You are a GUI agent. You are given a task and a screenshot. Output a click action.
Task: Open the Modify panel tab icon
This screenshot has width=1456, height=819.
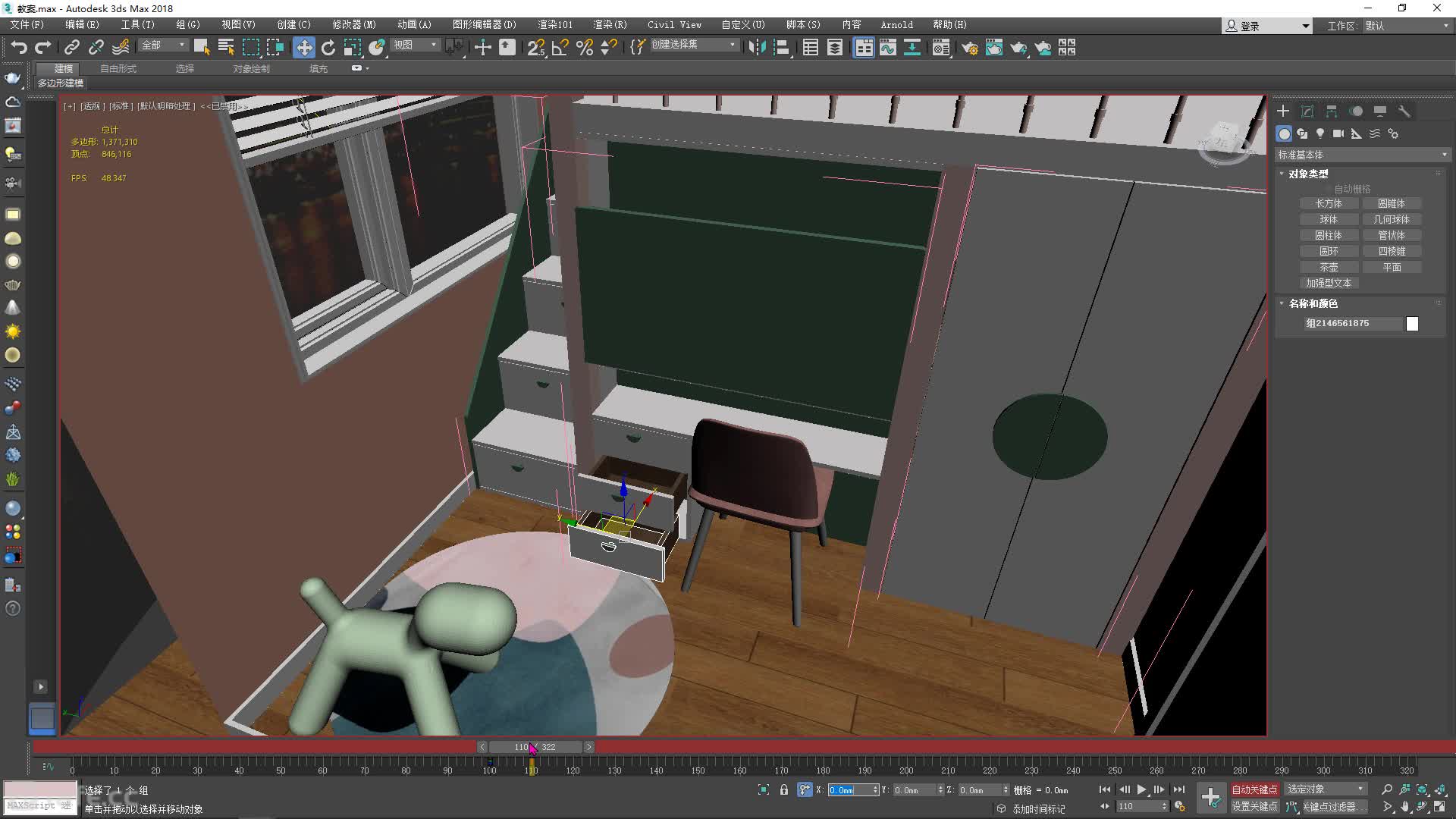click(x=1307, y=111)
